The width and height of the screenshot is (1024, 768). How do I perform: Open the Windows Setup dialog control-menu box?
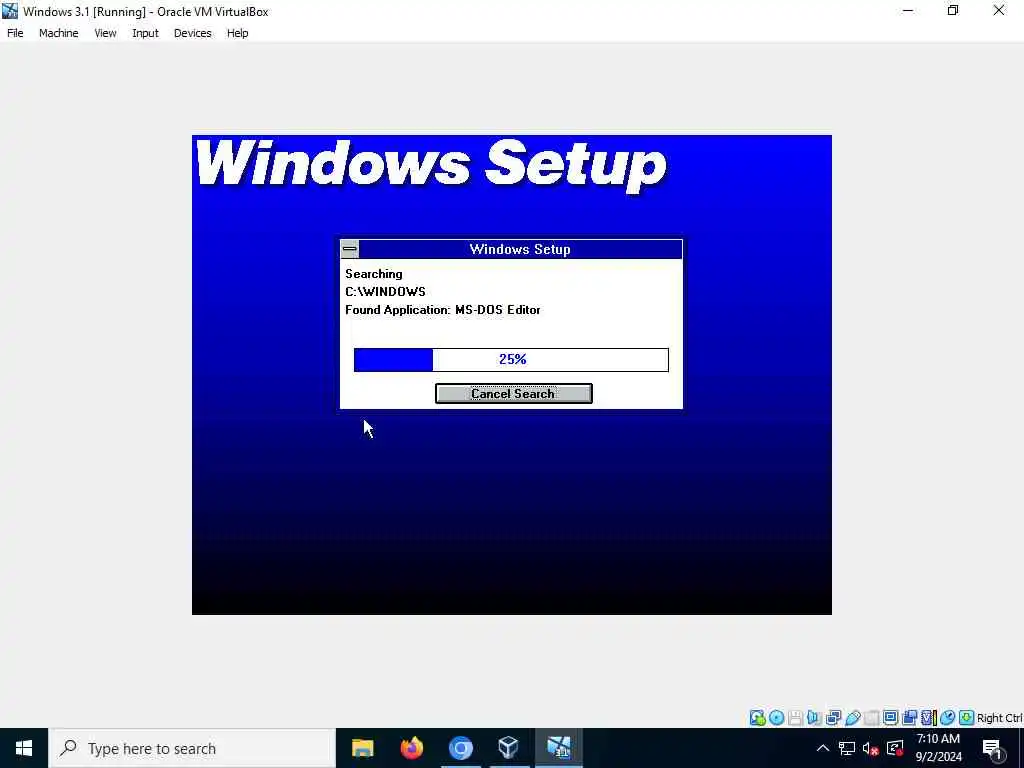click(x=349, y=249)
